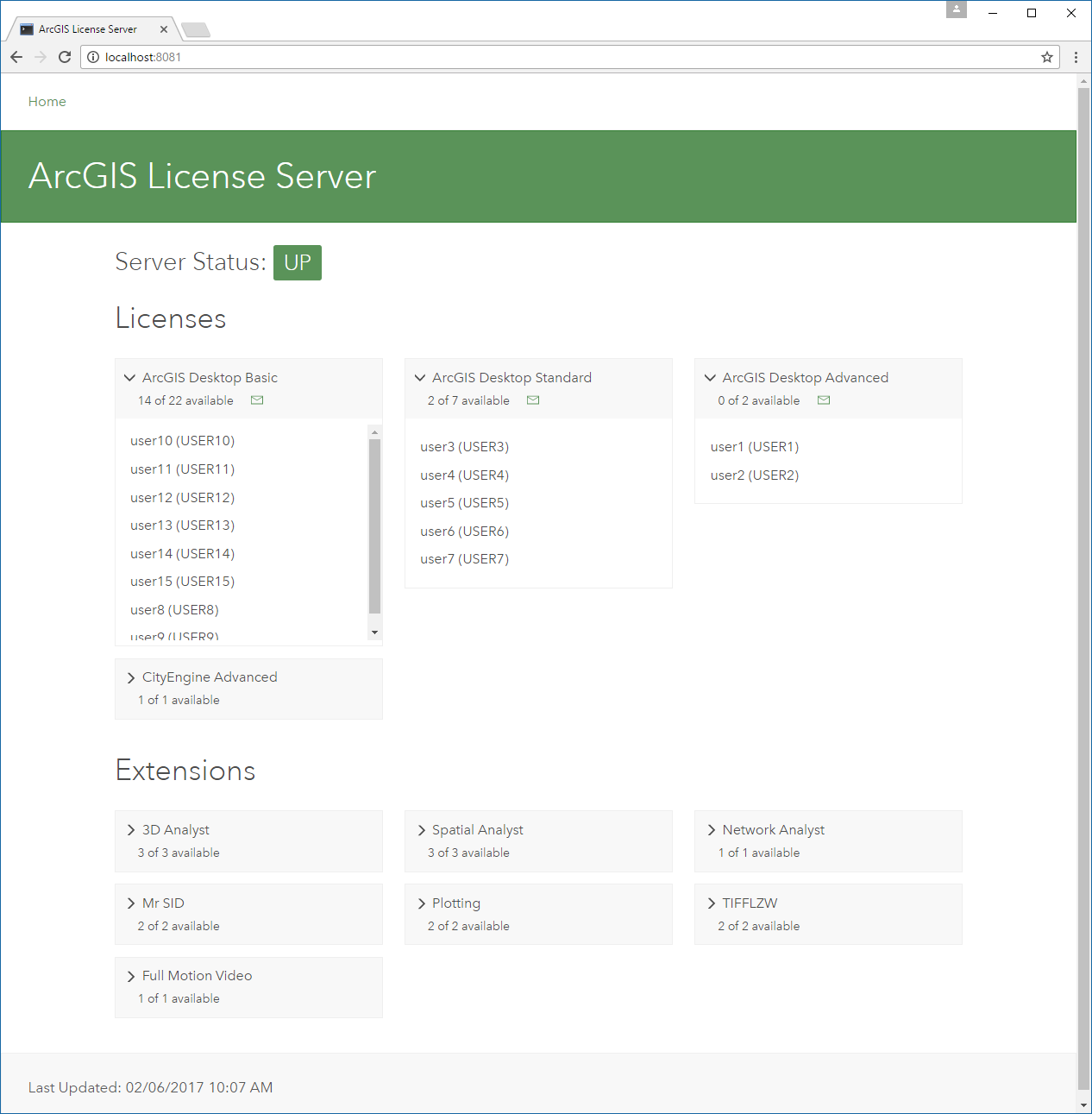Select user13 (USER13) entry
Image resolution: width=1092 pixels, height=1114 pixels.
coord(183,526)
